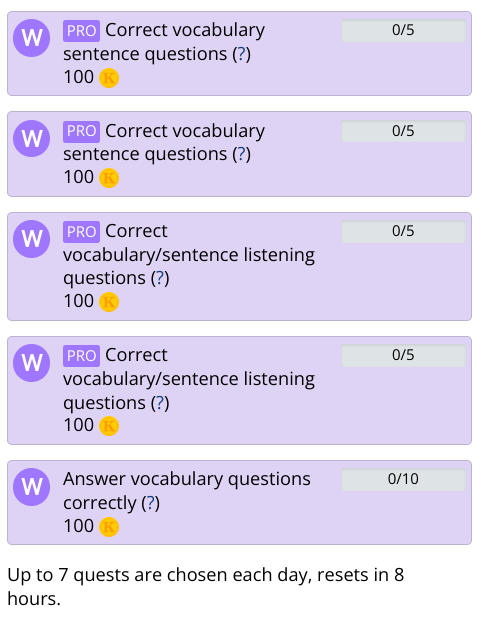Click the PRO badge on the first listening quest

[x=81, y=232]
